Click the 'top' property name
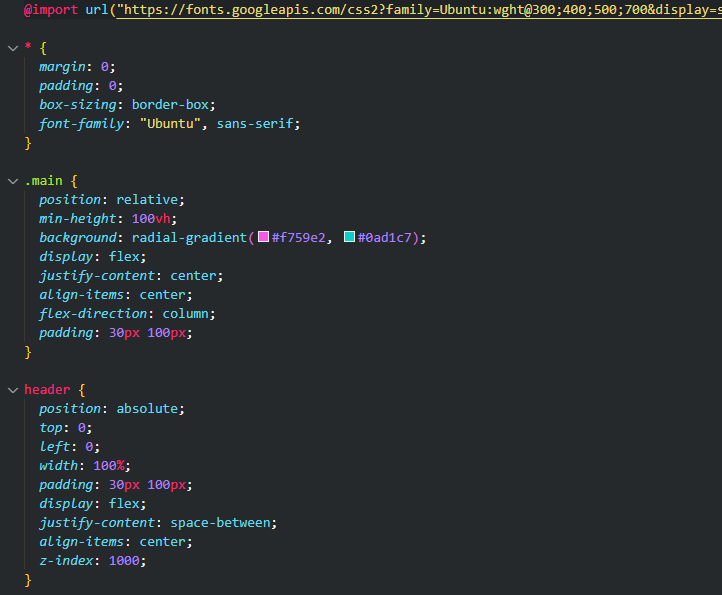Viewport: 722px width, 595px height. [51, 427]
